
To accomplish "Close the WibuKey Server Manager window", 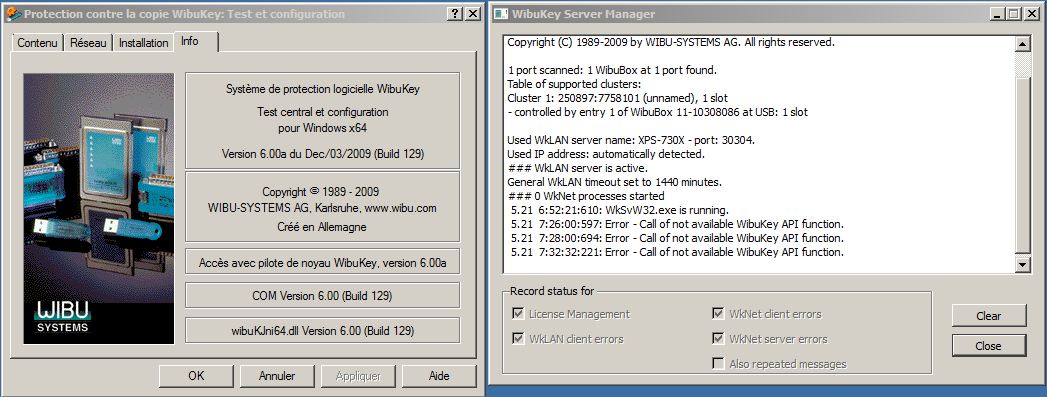I will (x=1032, y=13).
